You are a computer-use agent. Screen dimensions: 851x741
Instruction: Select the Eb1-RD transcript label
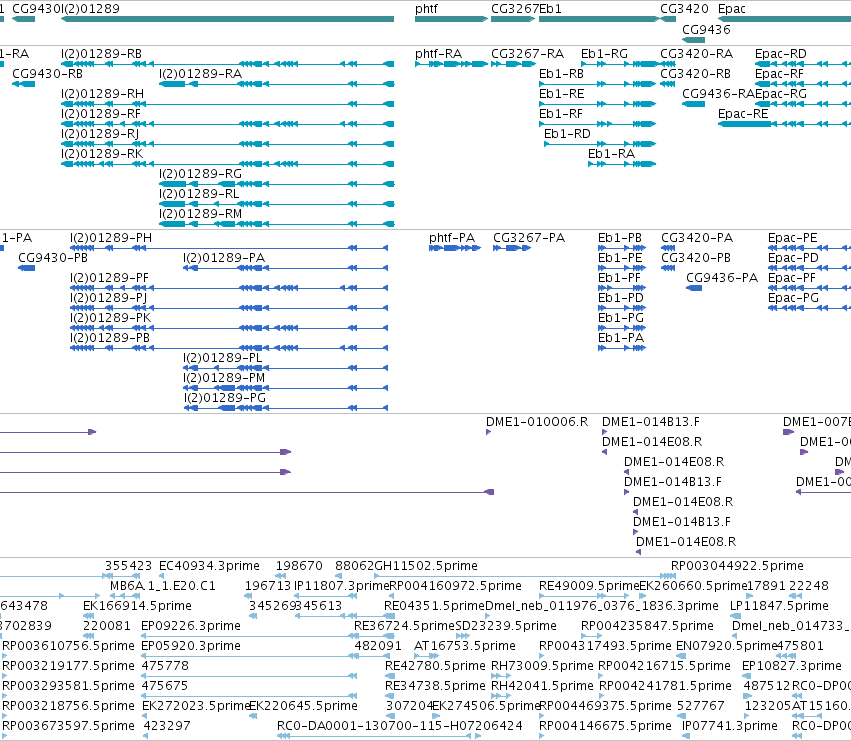pos(567,134)
